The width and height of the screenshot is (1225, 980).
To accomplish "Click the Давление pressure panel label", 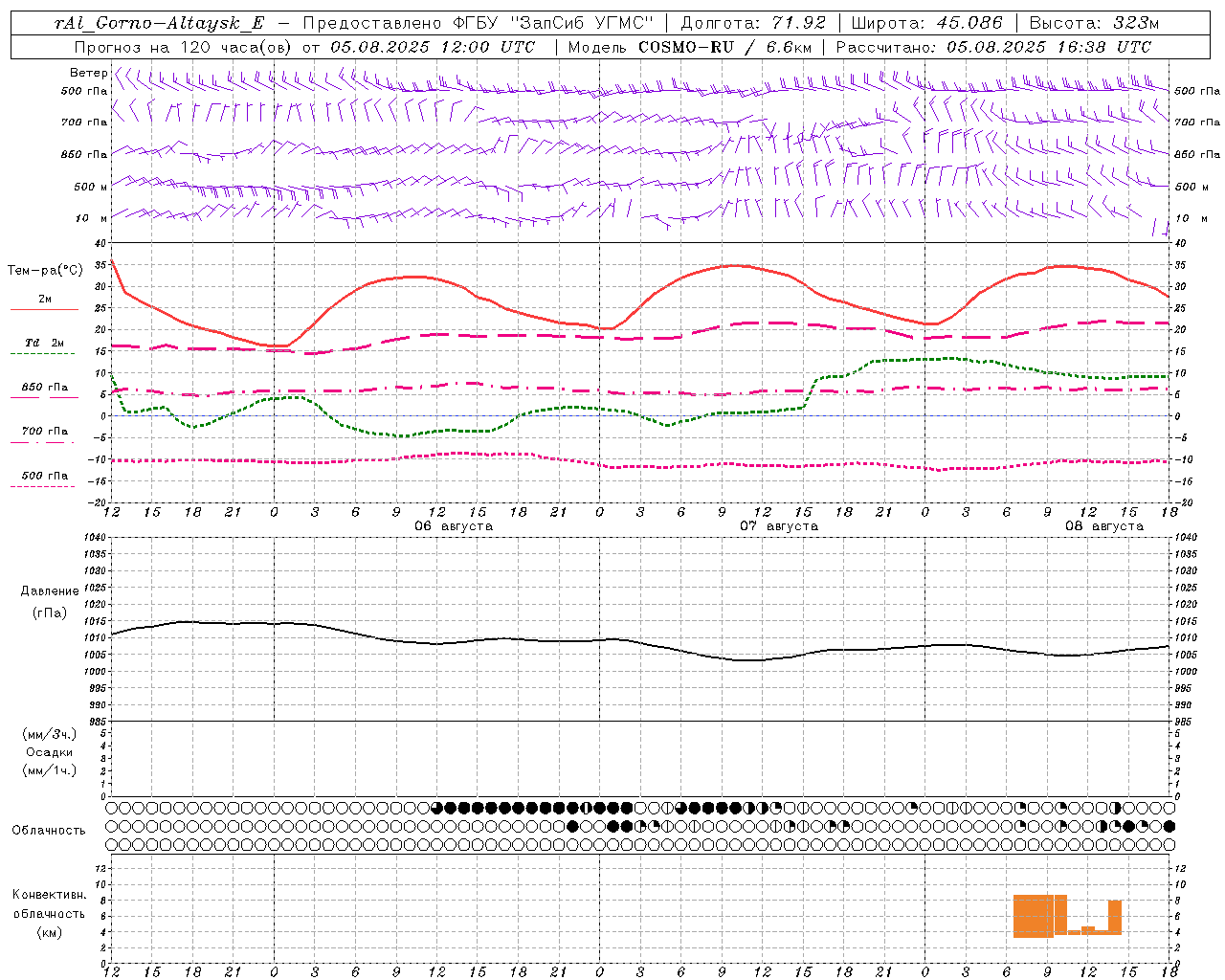I will coord(50,591).
